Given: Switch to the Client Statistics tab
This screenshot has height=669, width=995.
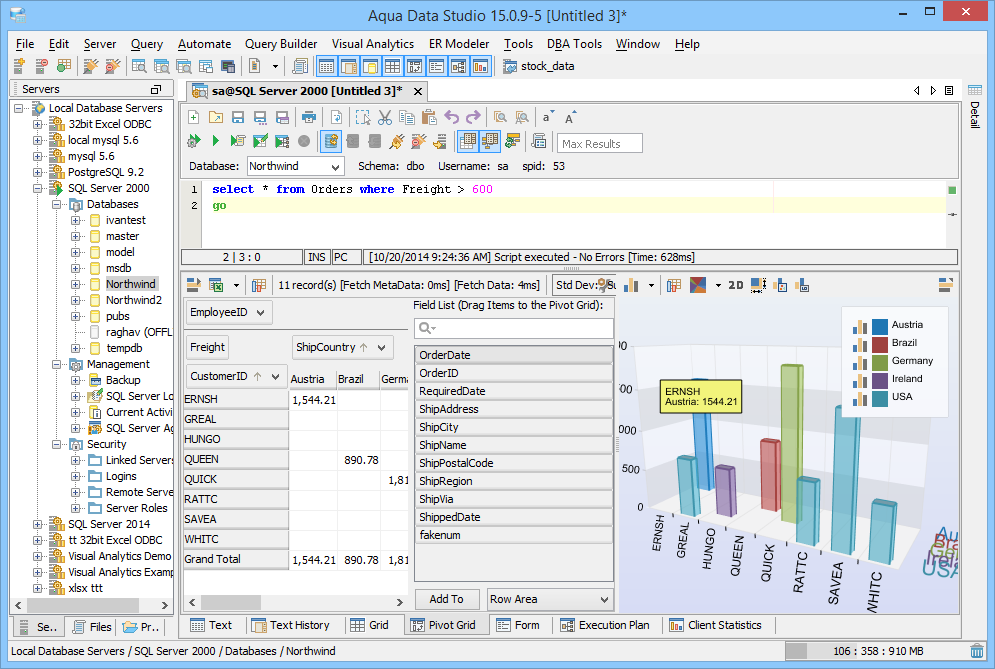Looking at the screenshot, I should tap(716, 625).
